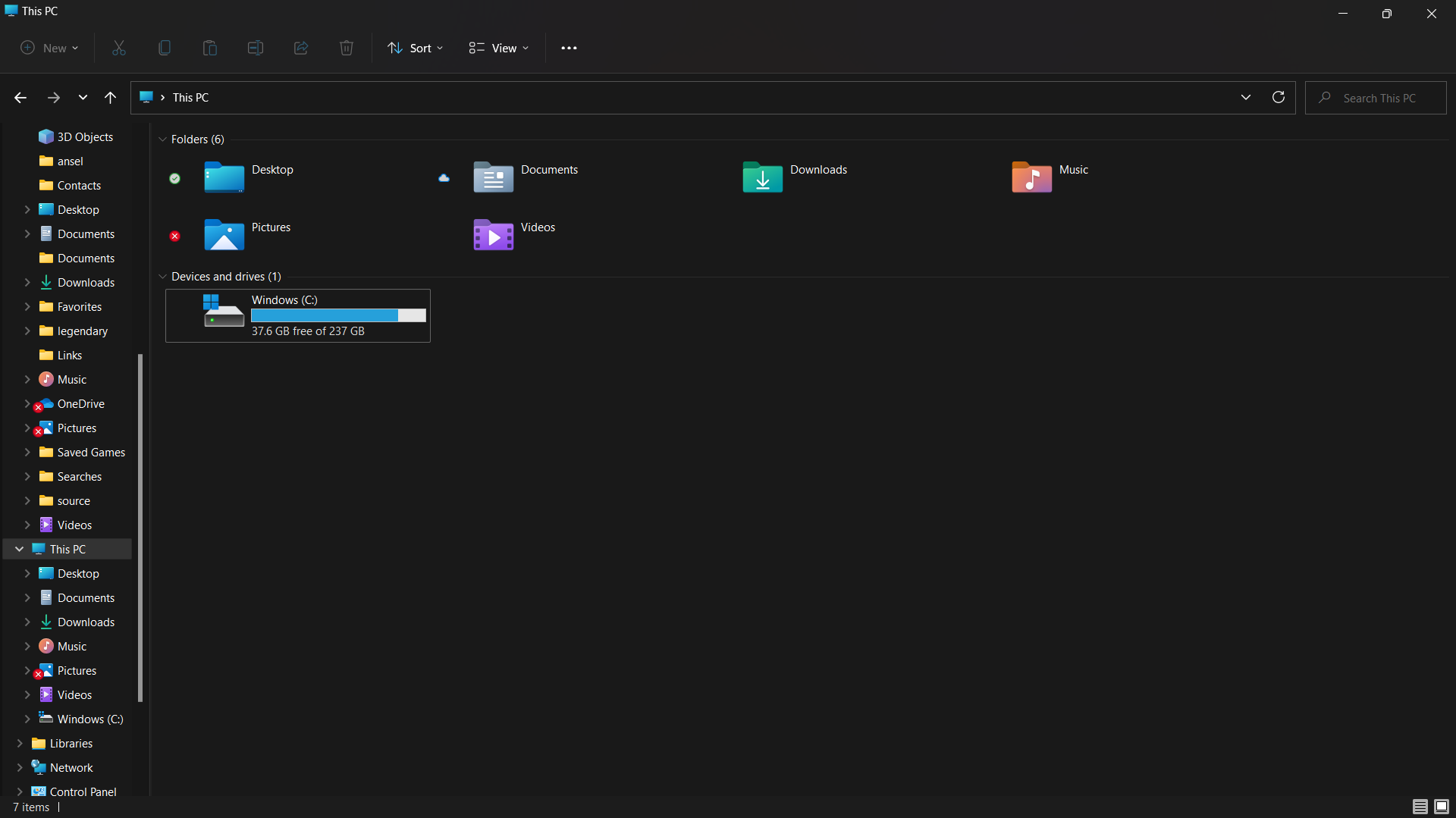Expand the Windows (C:) tree node
The image size is (1456, 818).
[27, 719]
